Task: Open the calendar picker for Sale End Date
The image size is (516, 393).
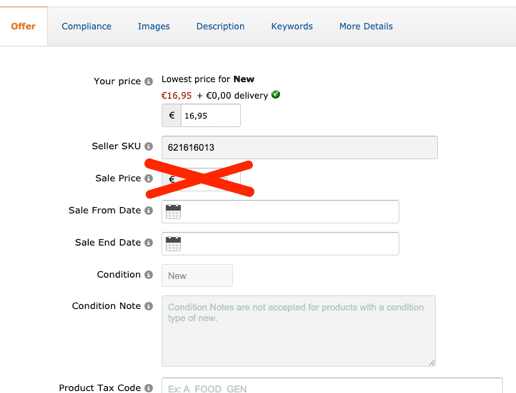Action: tap(173, 244)
